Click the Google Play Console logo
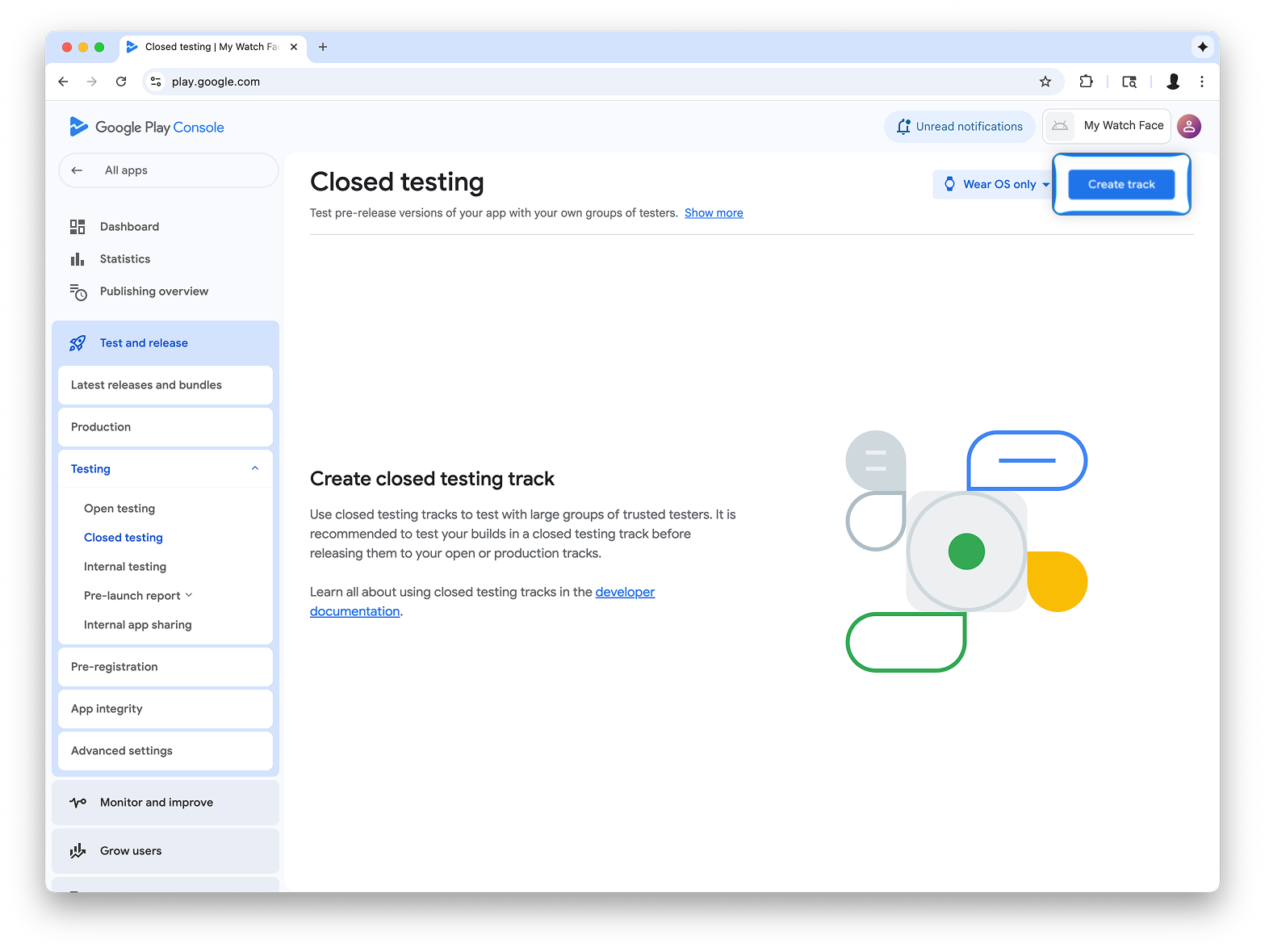This screenshot has width=1265, height=952. 147,127
